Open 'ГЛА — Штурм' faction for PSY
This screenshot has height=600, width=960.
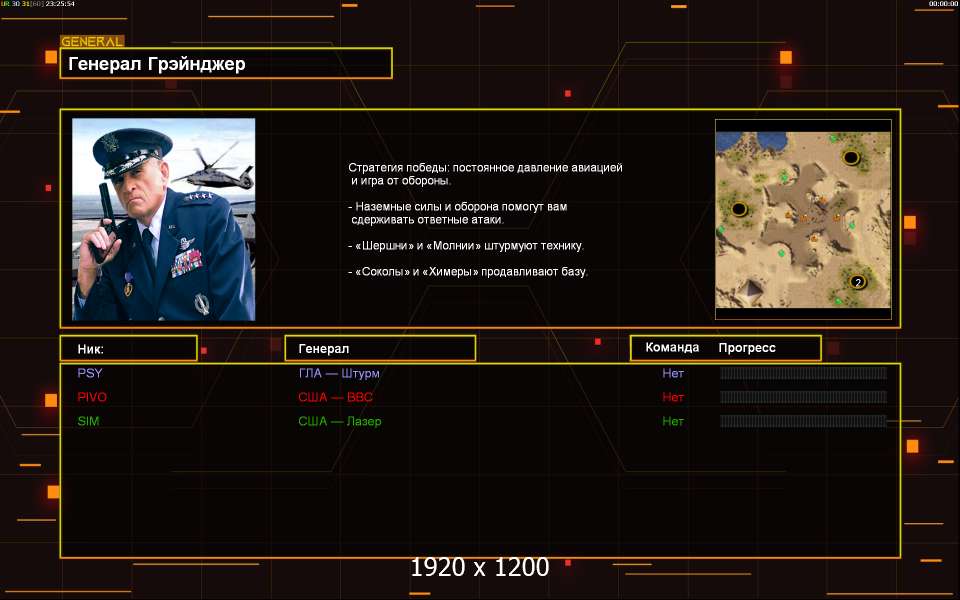(x=339, y=373)
